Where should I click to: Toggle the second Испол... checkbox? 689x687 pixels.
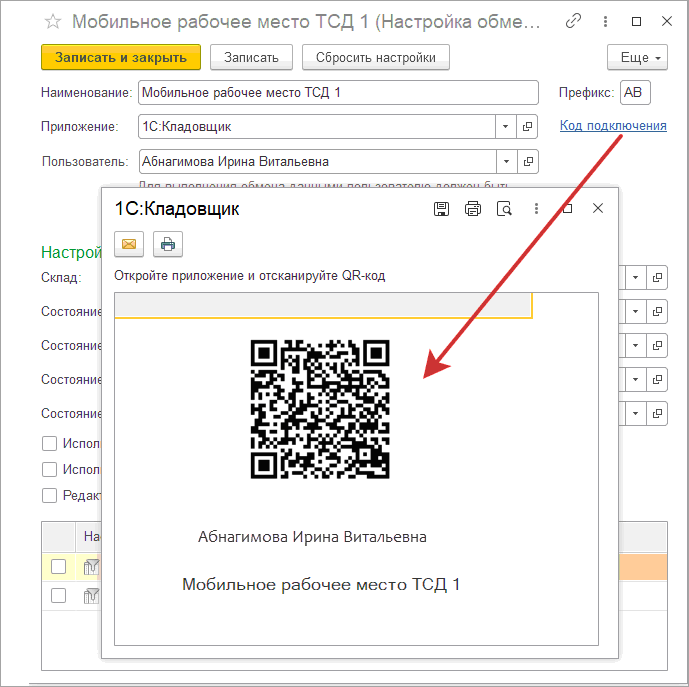tap(49, 469)
